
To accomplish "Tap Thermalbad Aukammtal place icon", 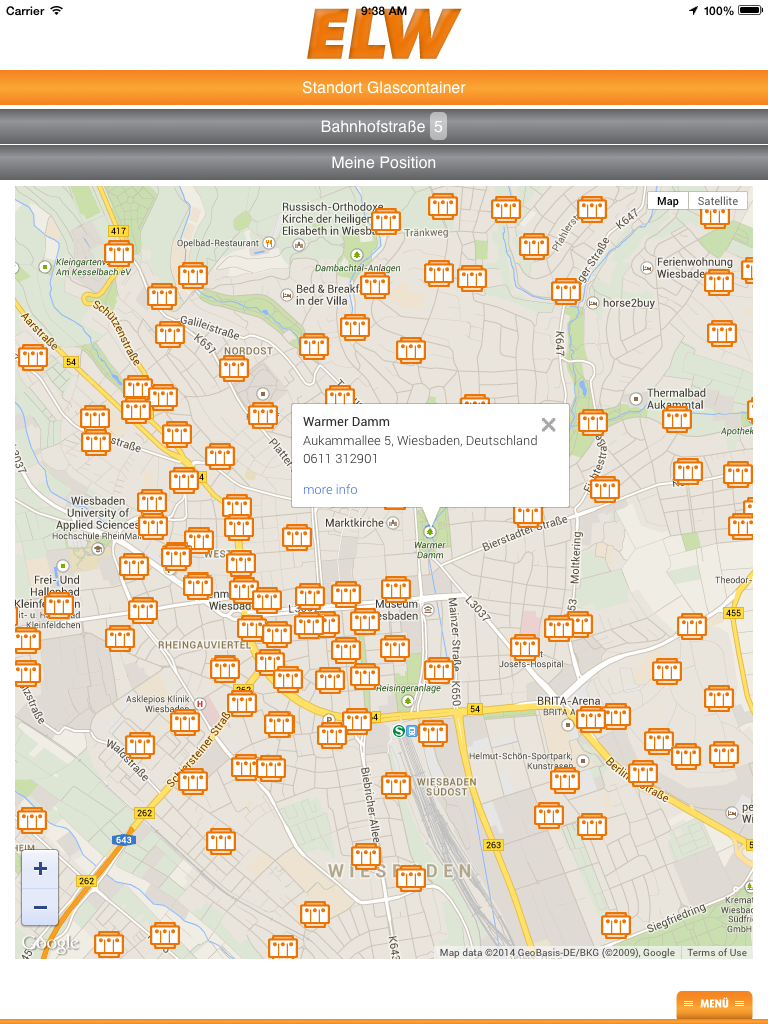I will tap(635, 398).
